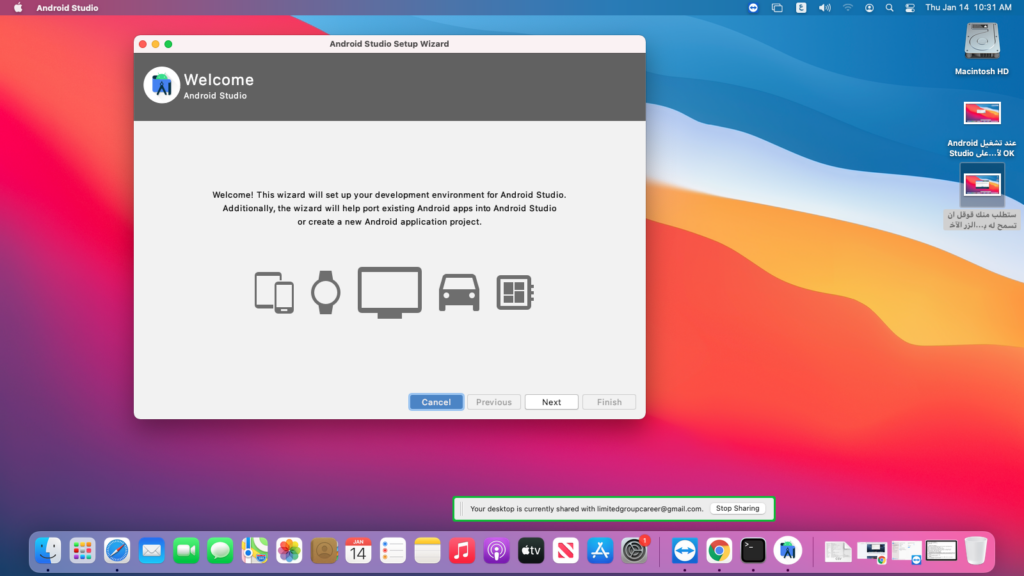Switch to Android Studio in the dock

click(788, 551)
